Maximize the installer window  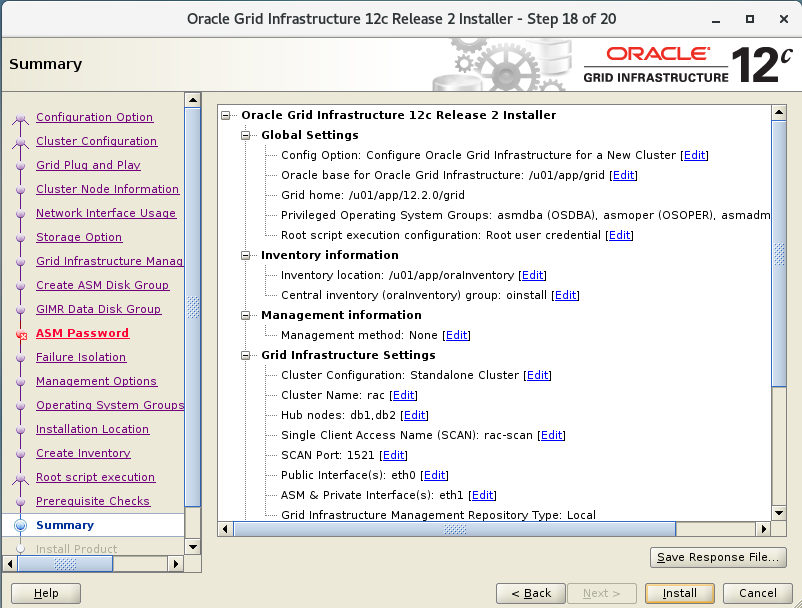click(750, 19)
